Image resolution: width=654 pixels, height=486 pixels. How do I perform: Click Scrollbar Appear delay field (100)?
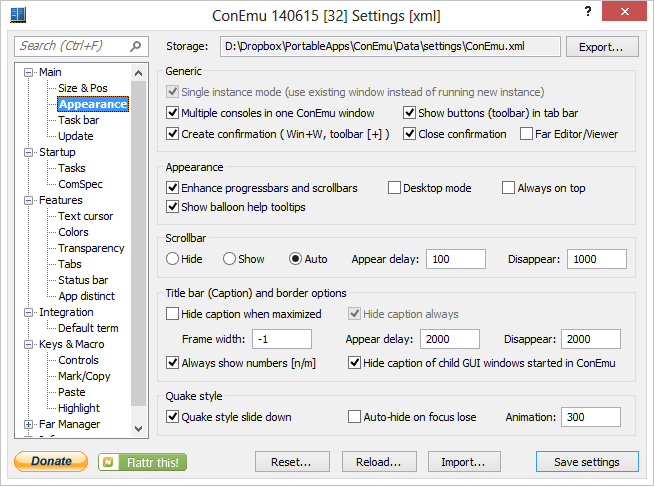[456, 259]
